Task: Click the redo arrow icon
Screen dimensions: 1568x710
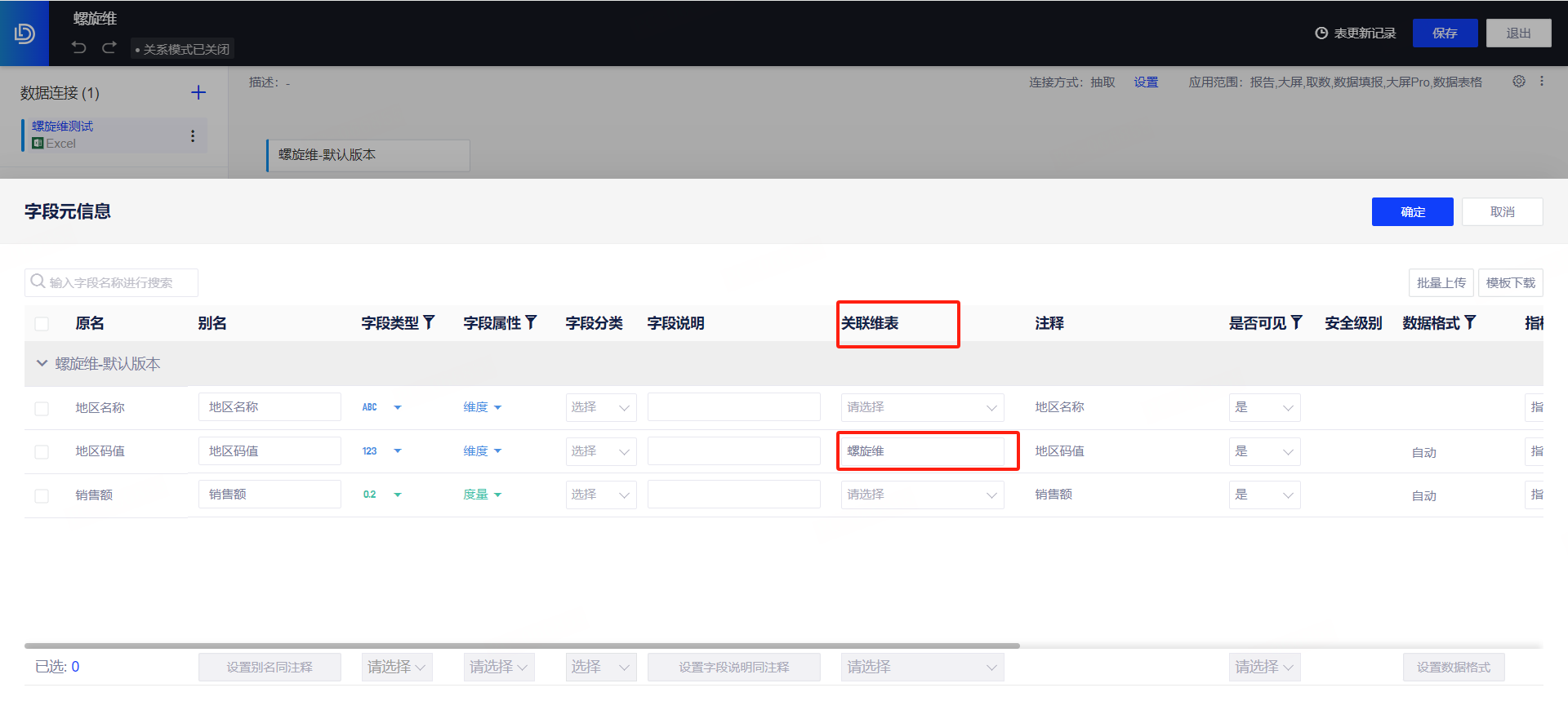Action: 109,47
